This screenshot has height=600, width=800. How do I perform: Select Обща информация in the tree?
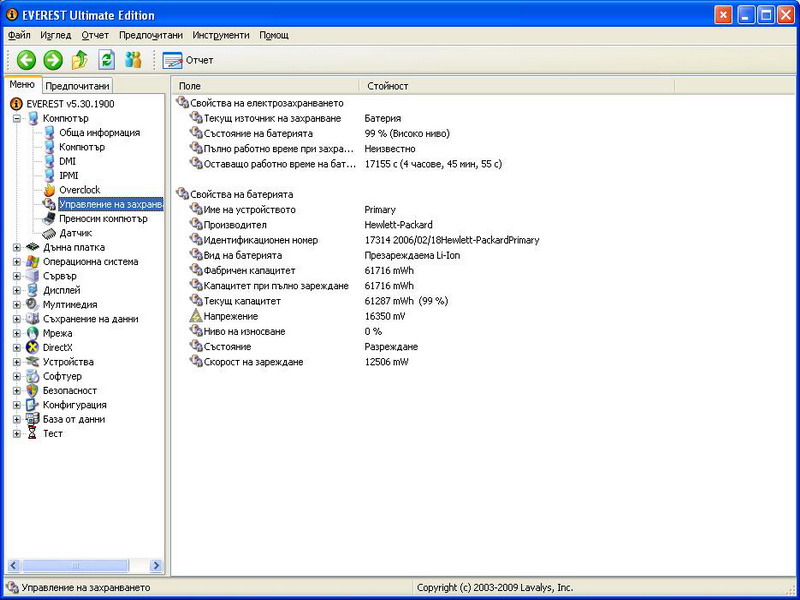tap(99, 133)
